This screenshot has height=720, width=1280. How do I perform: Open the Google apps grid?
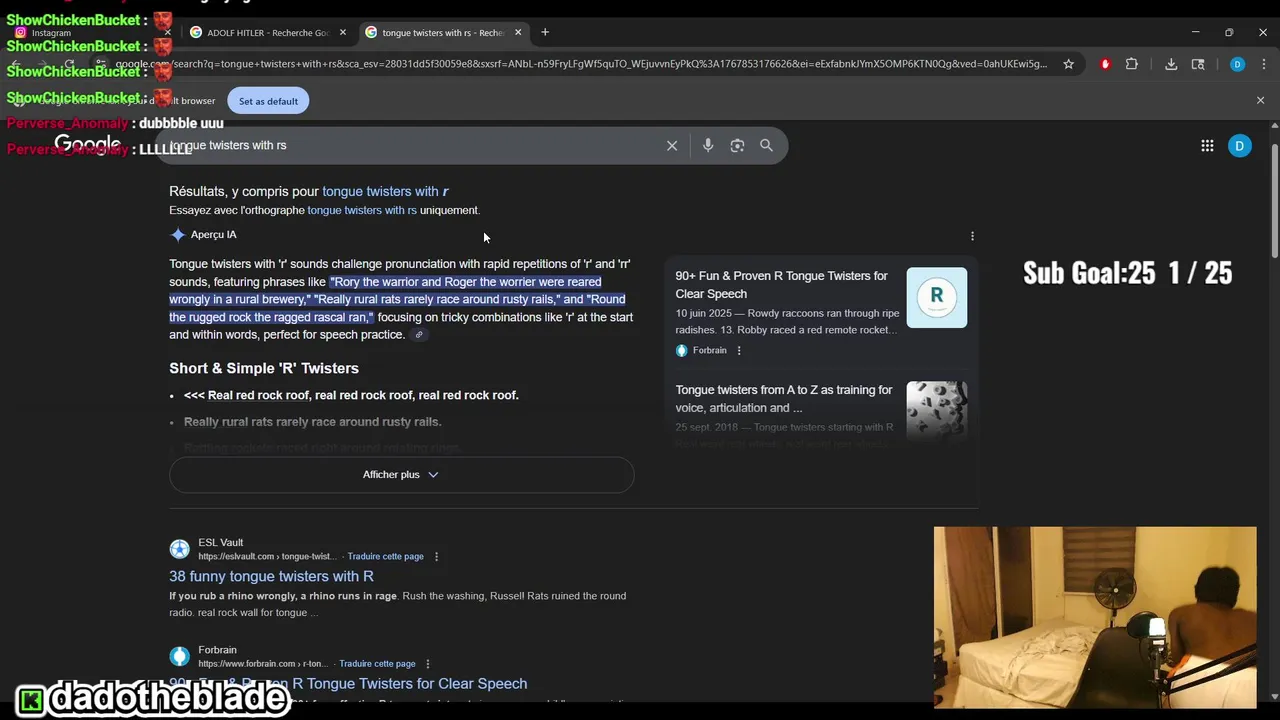1207,146
